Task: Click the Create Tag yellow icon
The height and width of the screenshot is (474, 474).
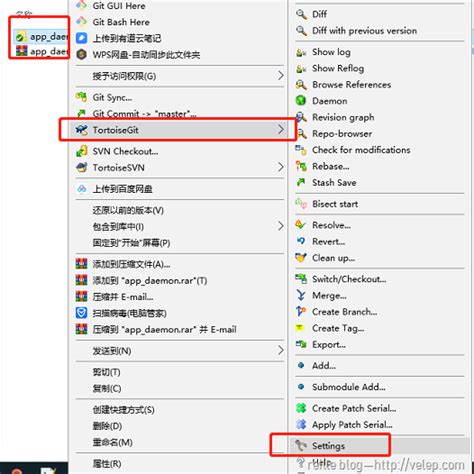Action: 300,328
